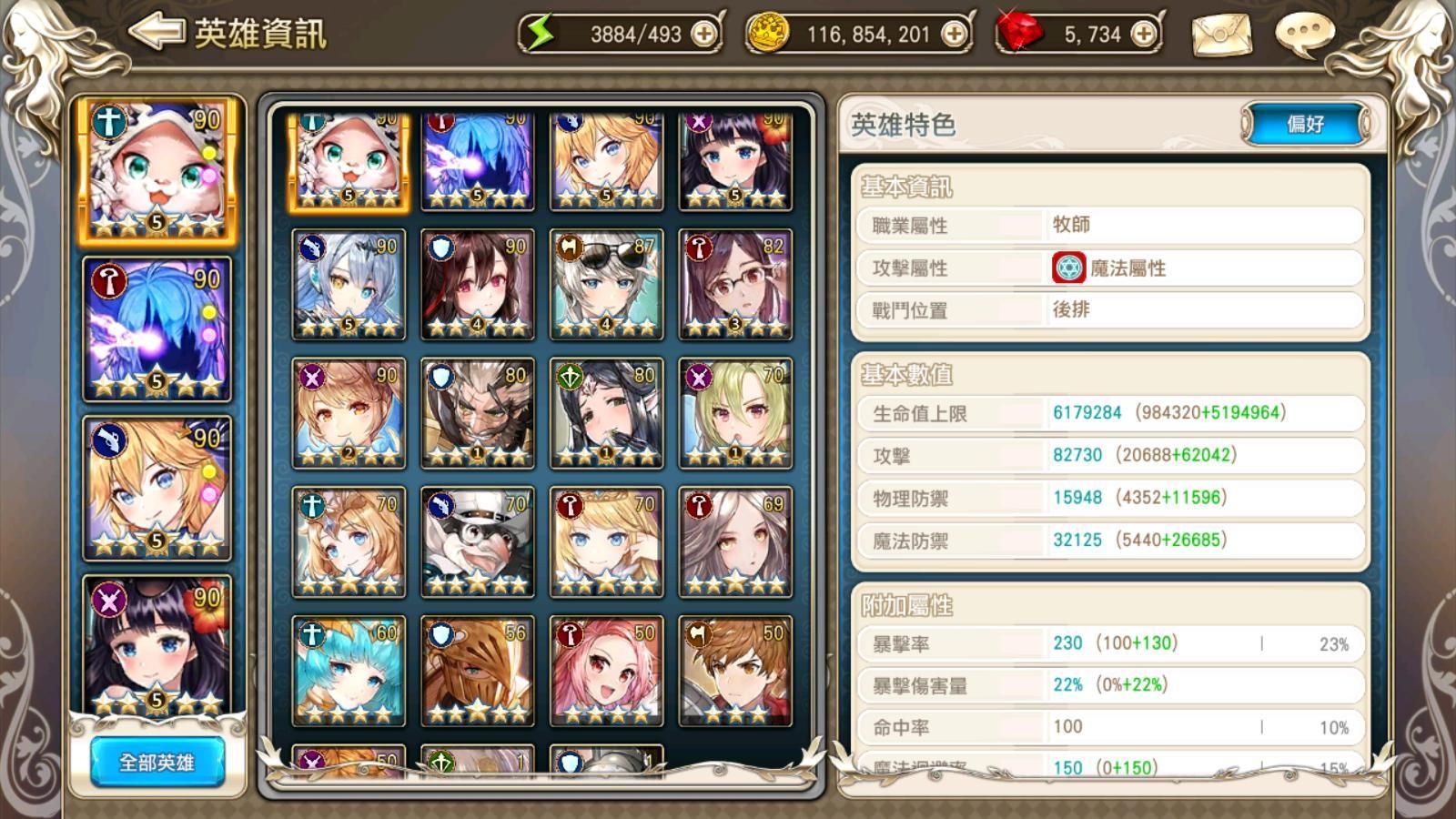Choose the green-haired level 70 assassin portrait

(735, 413)
